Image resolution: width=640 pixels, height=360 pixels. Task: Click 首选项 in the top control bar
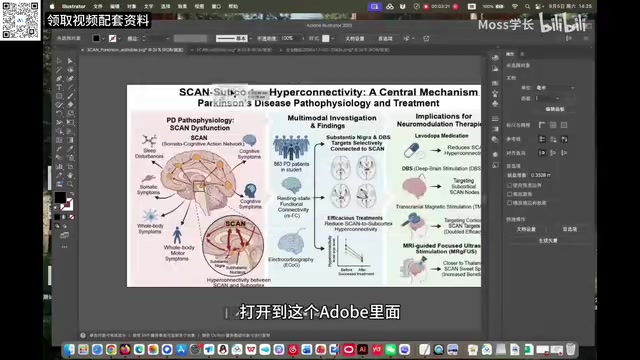(x=385, y=38)
